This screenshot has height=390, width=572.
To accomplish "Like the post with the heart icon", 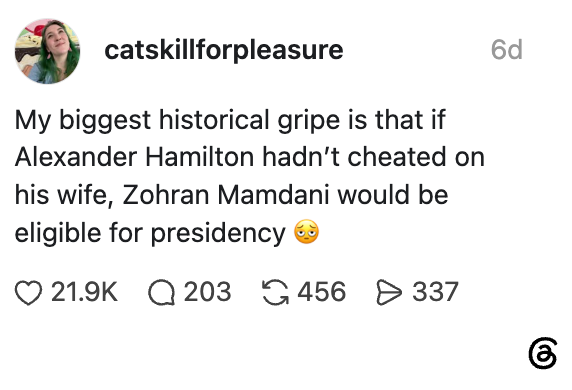I will tap(28, 293).
